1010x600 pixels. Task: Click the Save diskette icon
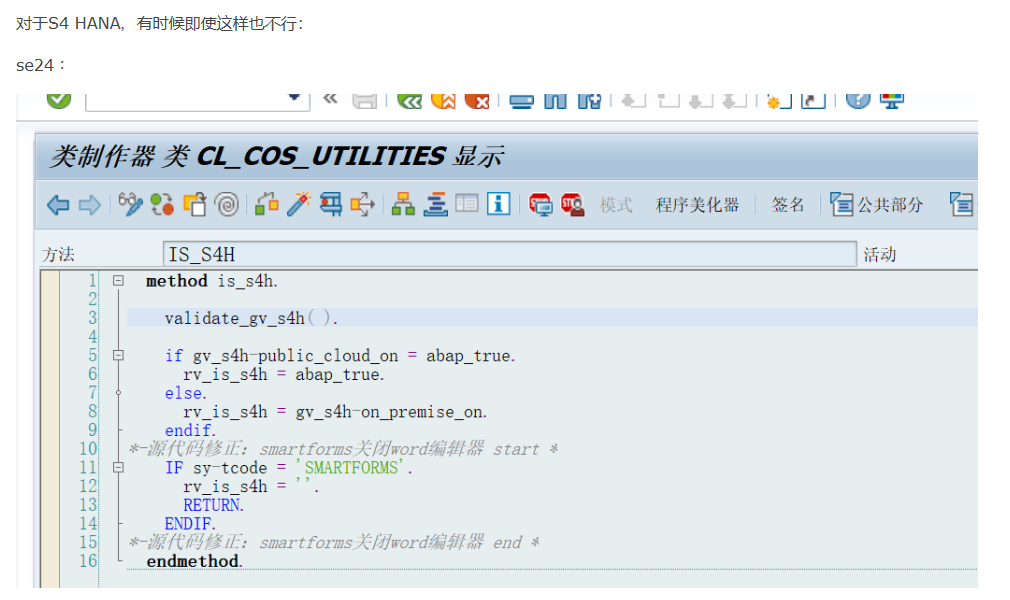tap(365, 101)
